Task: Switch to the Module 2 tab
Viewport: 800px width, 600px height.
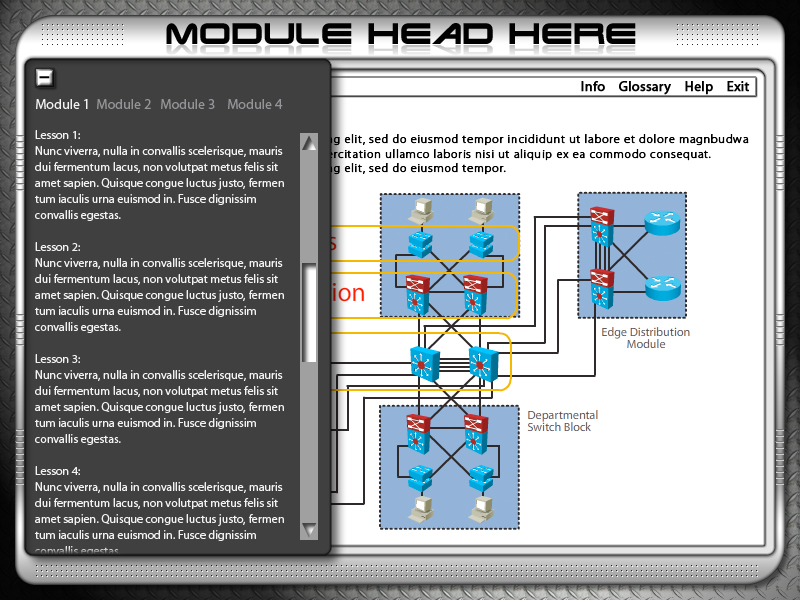Action: click(x=124, y=104)
